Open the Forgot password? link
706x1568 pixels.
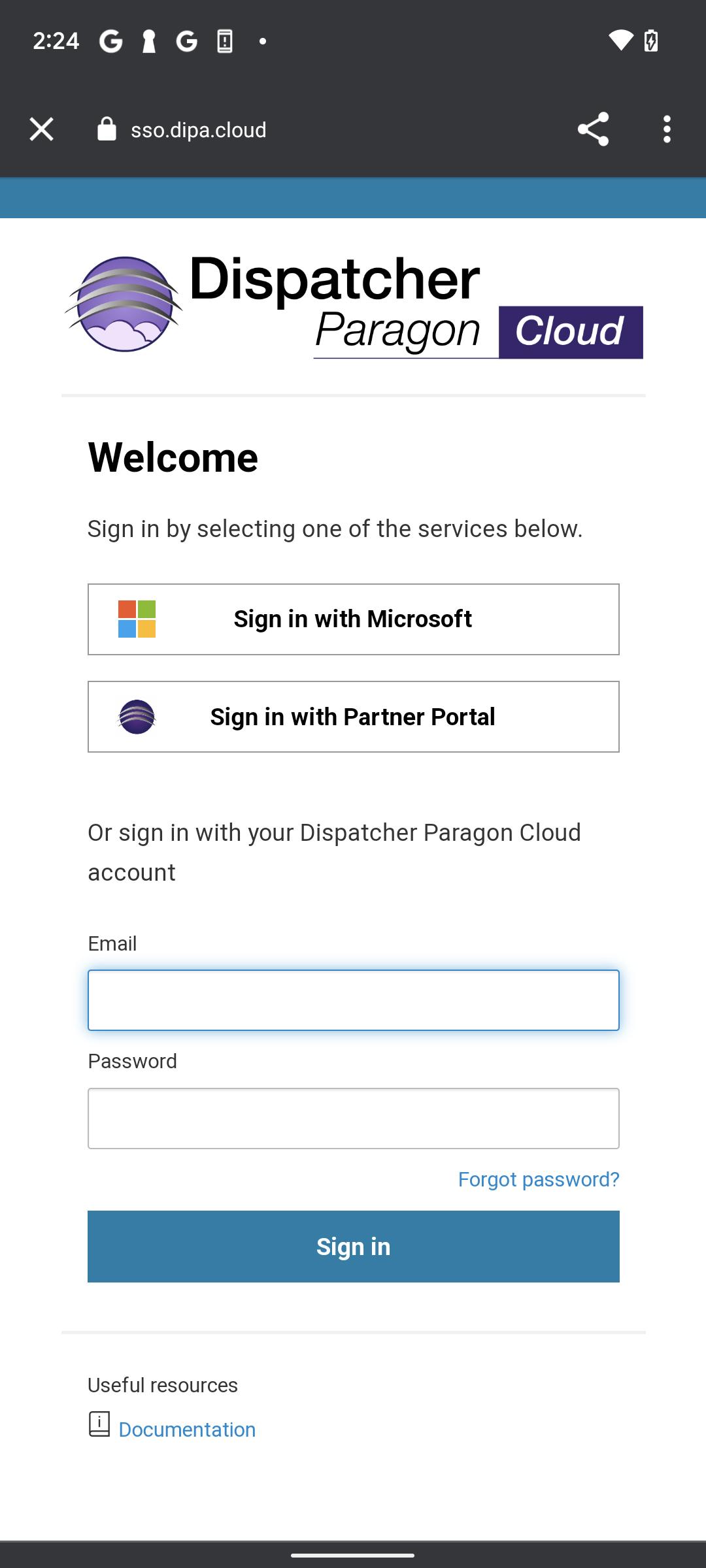pos(539,1179)
